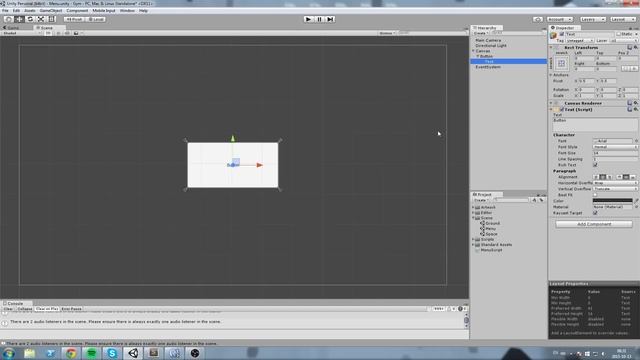Toggle the Rich Text checkbox
Viewport: 640px width, 360px height.
tap(595, 165)
